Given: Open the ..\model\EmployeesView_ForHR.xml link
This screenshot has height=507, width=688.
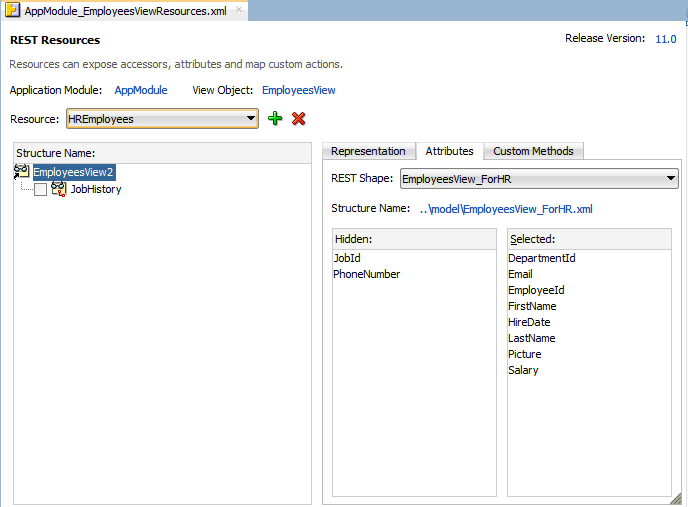Looking at the screenshot, I should tap(506, 209).
